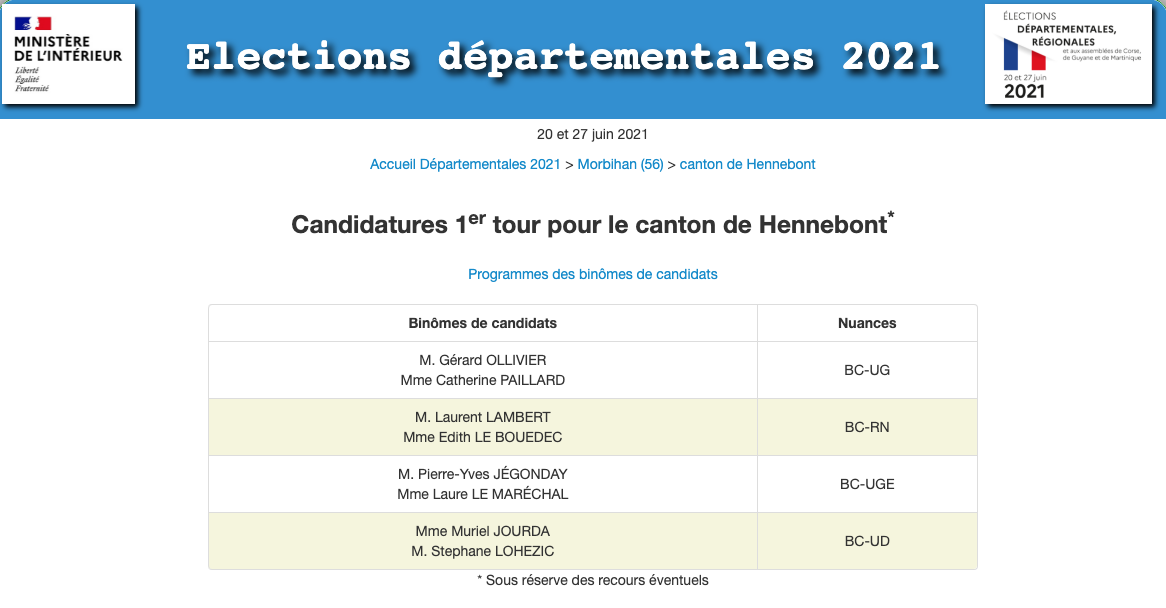1166x608 pixels.
Task: Click the Binômes de candidats column header
Action: coord(483,323)
